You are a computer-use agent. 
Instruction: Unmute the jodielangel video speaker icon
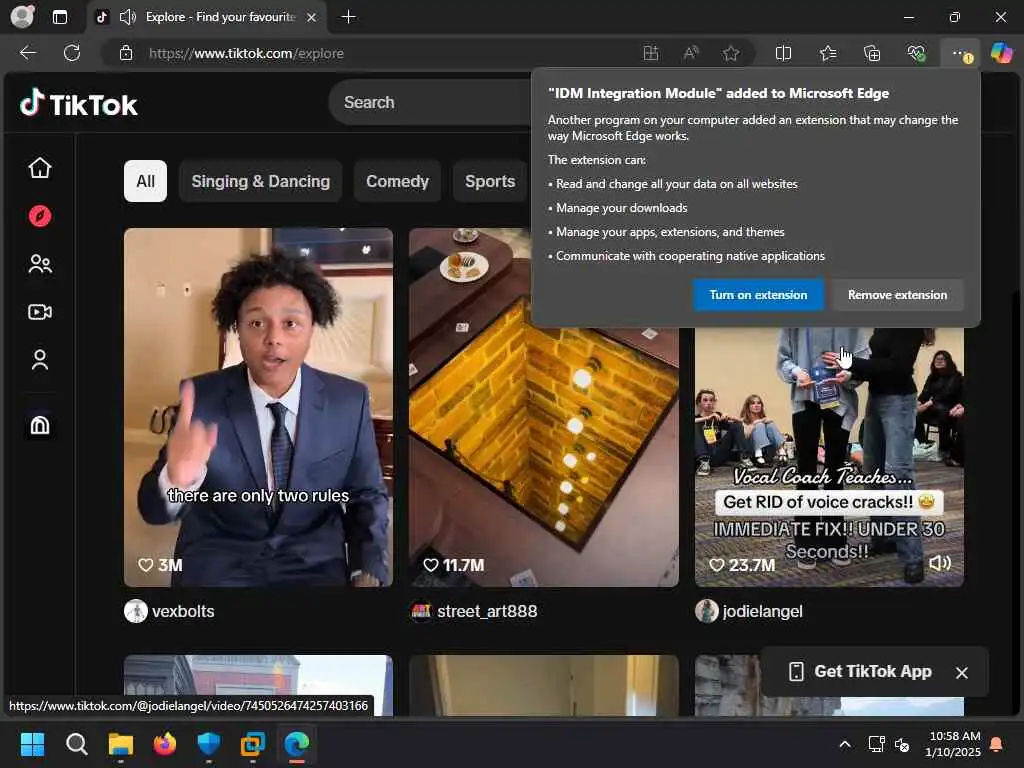940,563
